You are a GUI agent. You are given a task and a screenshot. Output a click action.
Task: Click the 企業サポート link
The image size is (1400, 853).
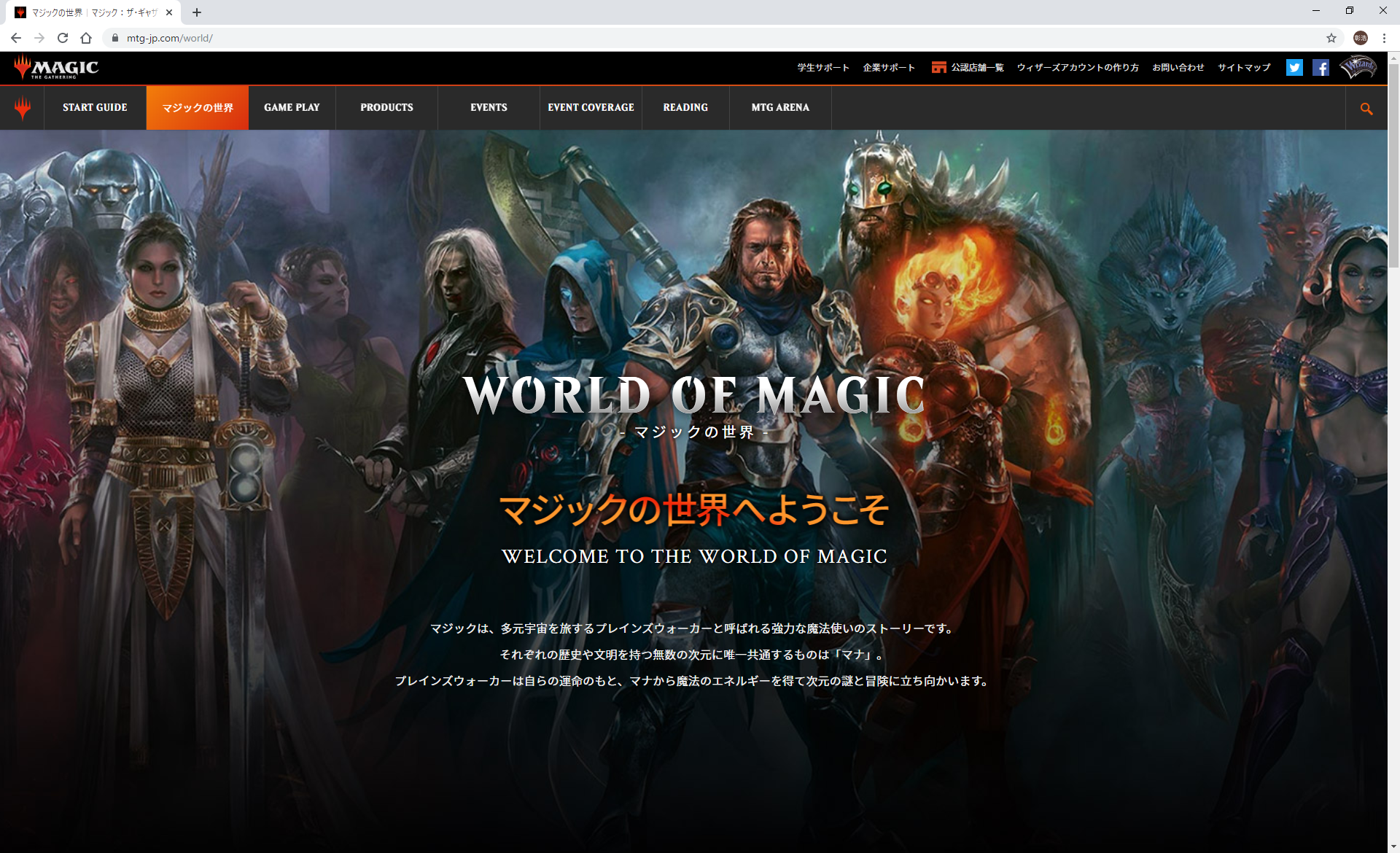(x=889, y=68)
